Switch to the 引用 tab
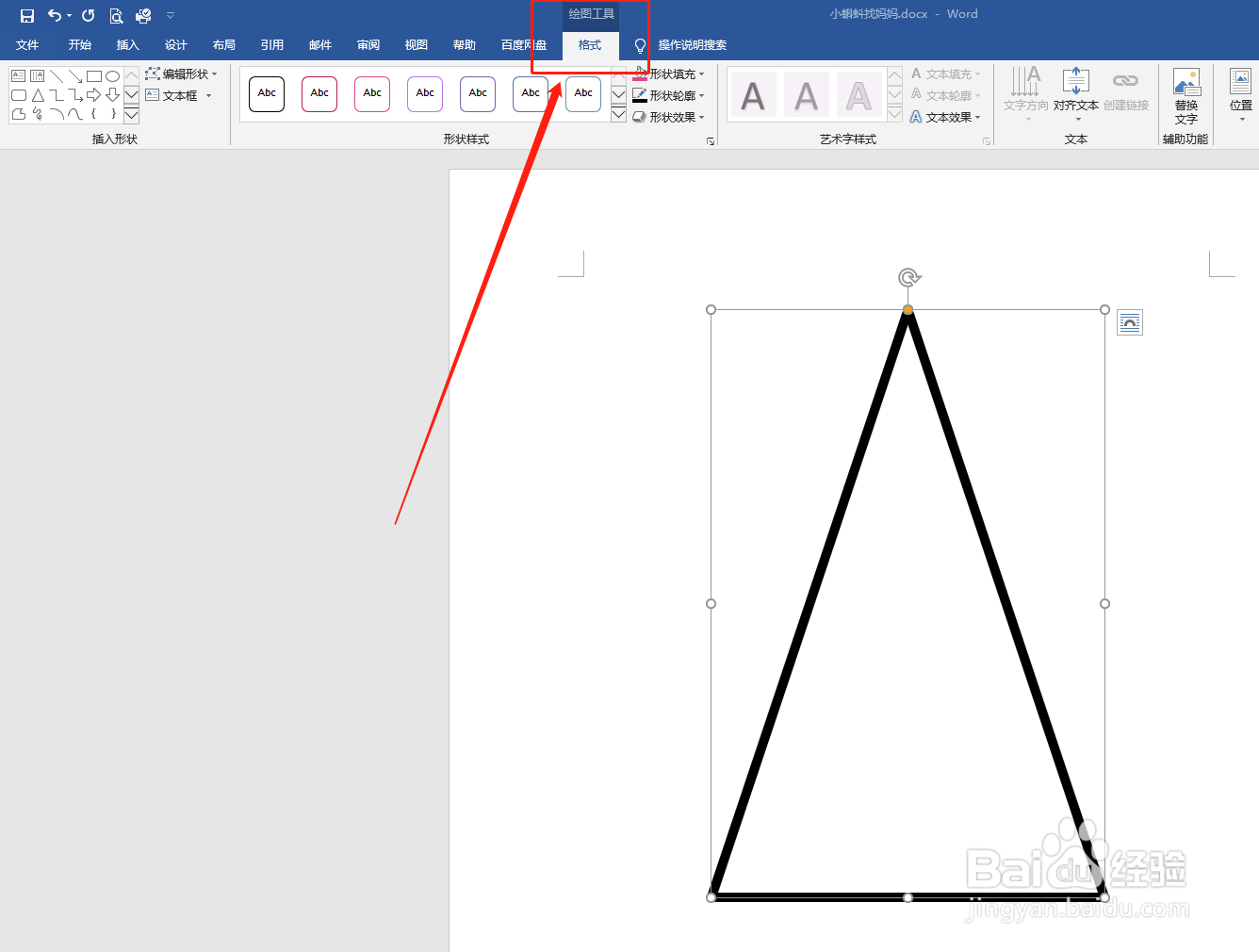Image resolution: width=1259 pixels, height=952 pixels. coord(272,45)
